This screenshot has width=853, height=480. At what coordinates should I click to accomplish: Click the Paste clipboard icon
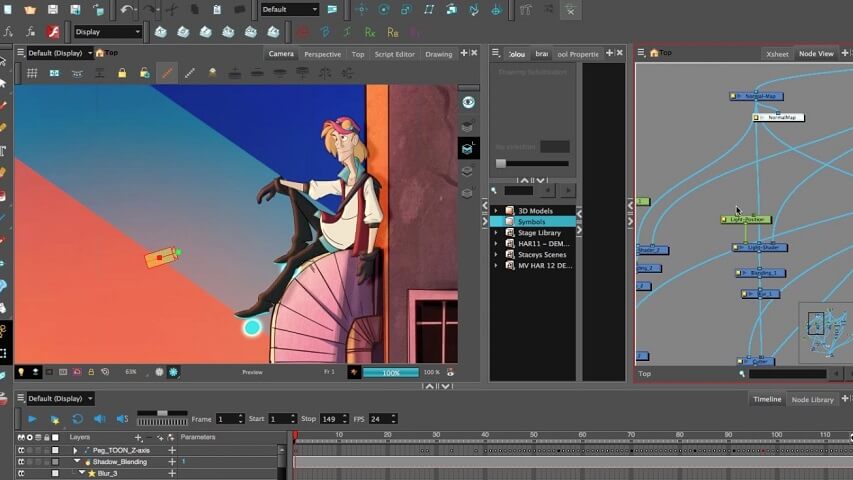point(217,9)
